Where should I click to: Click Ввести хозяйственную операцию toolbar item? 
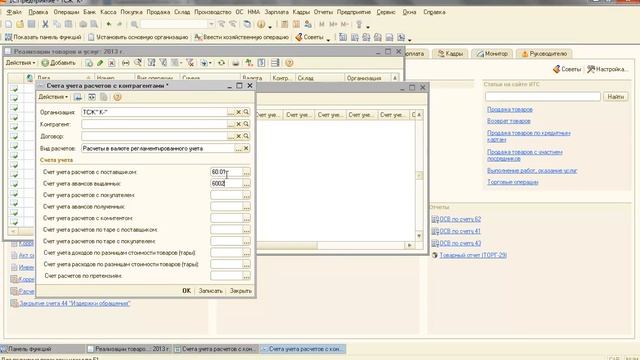pos(242,37)
